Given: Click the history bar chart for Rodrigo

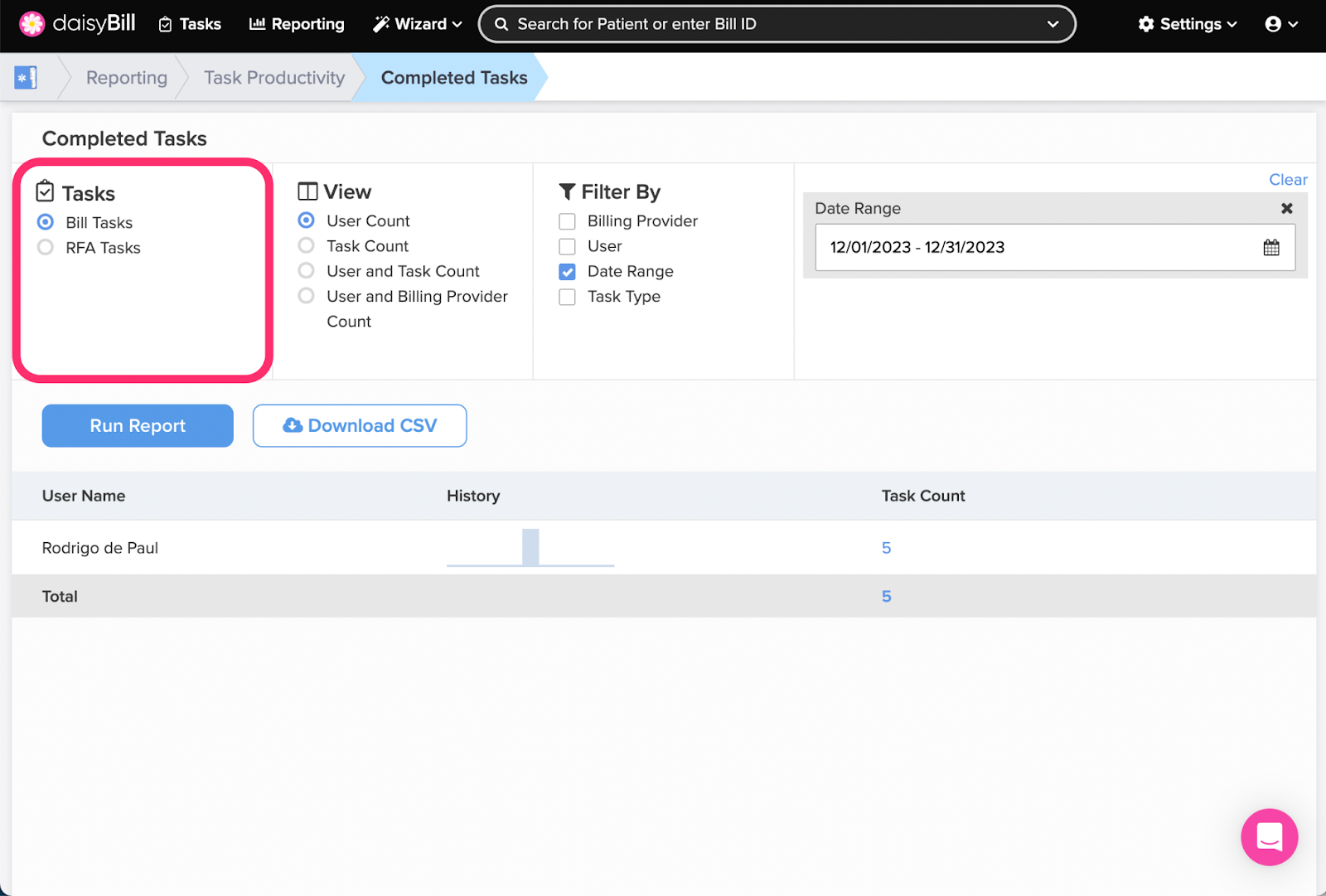Looking at the screenshot, I should pos(530,548).
